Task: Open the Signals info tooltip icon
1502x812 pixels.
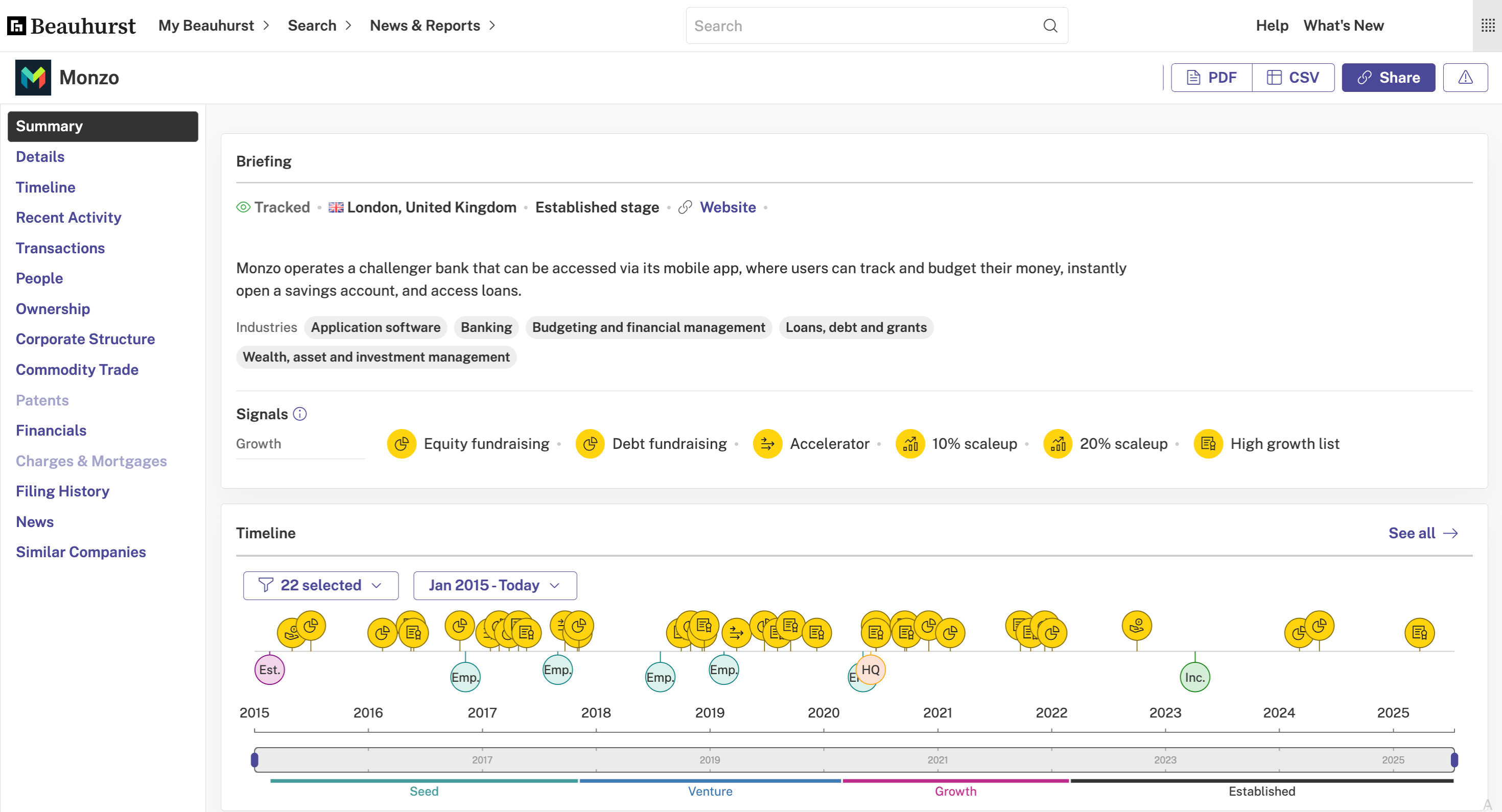Action: point(300,414)
